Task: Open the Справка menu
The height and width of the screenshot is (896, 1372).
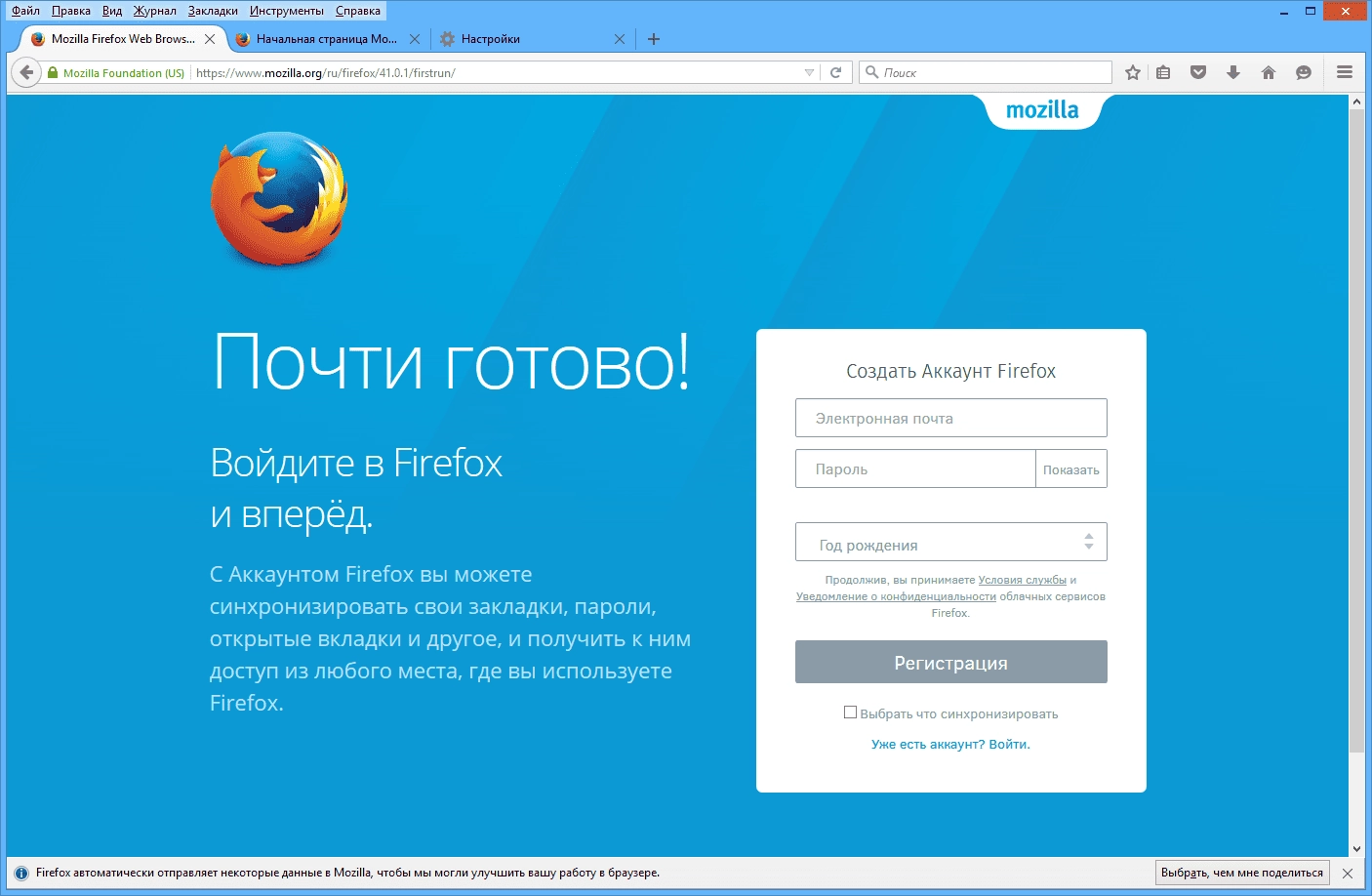Action: (x=358, y=11)
